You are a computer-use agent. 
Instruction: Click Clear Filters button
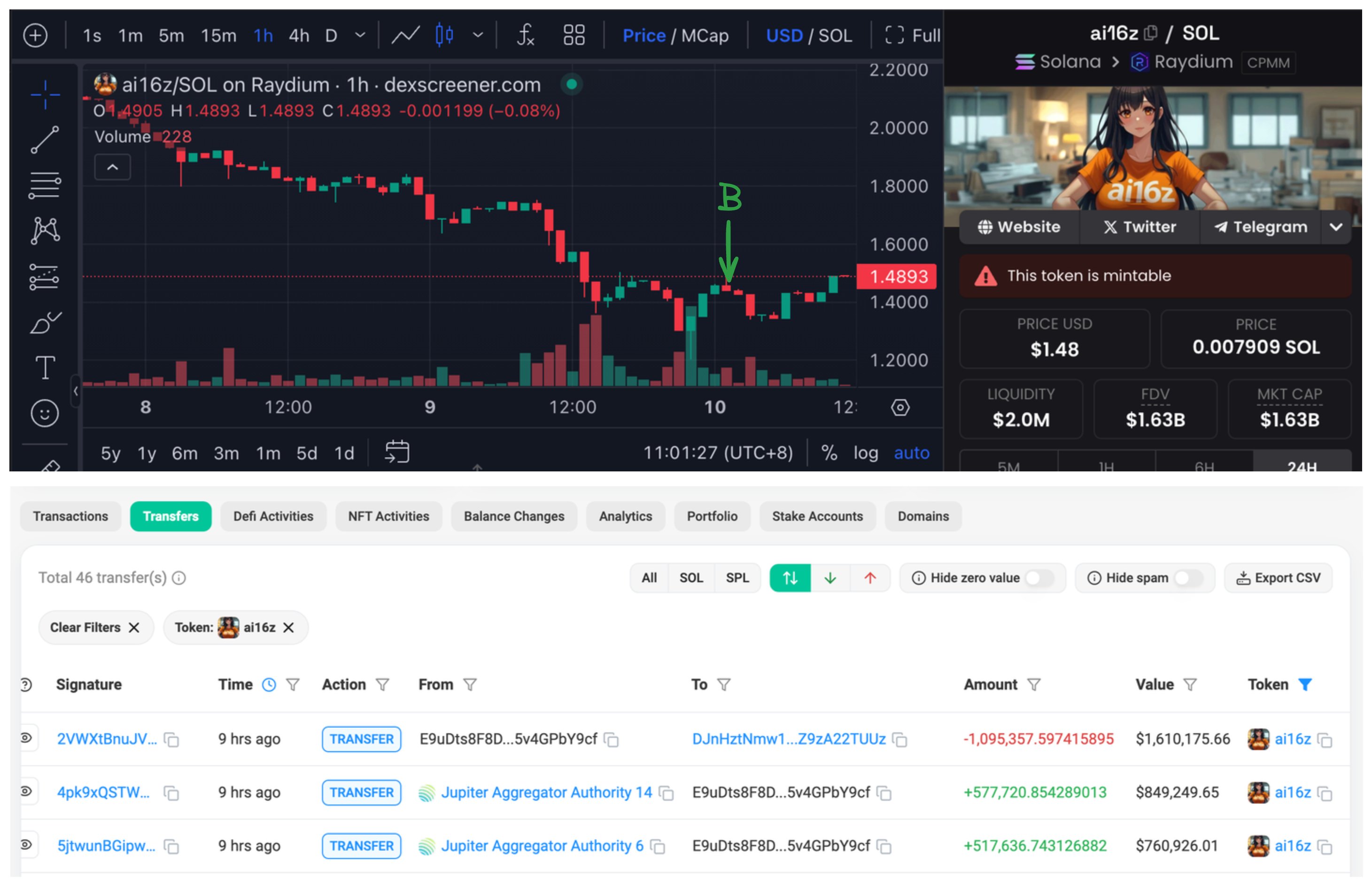point(95,627)
